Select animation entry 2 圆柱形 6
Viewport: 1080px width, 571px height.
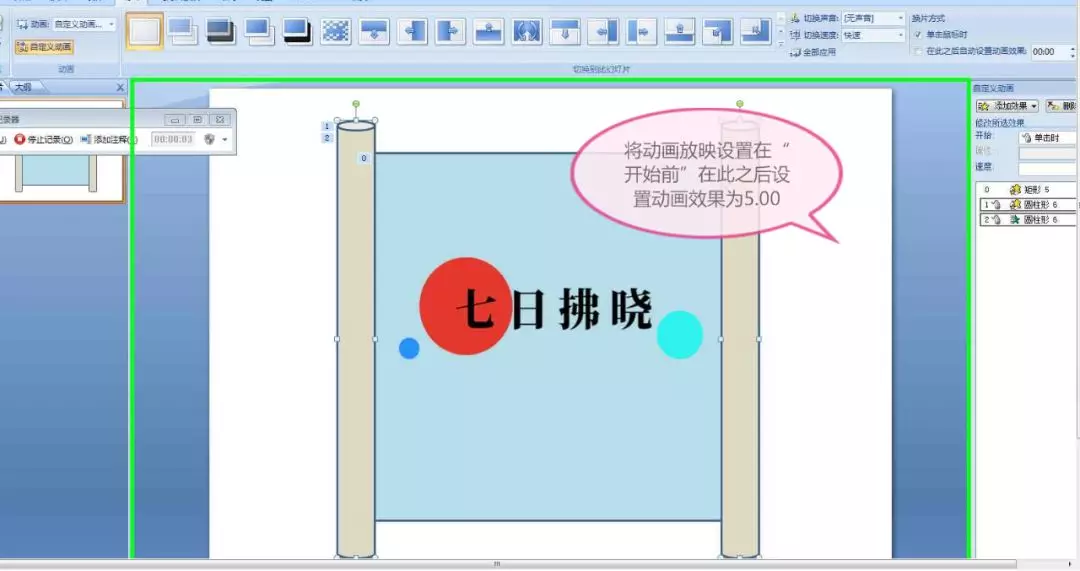click(1027, 220)
